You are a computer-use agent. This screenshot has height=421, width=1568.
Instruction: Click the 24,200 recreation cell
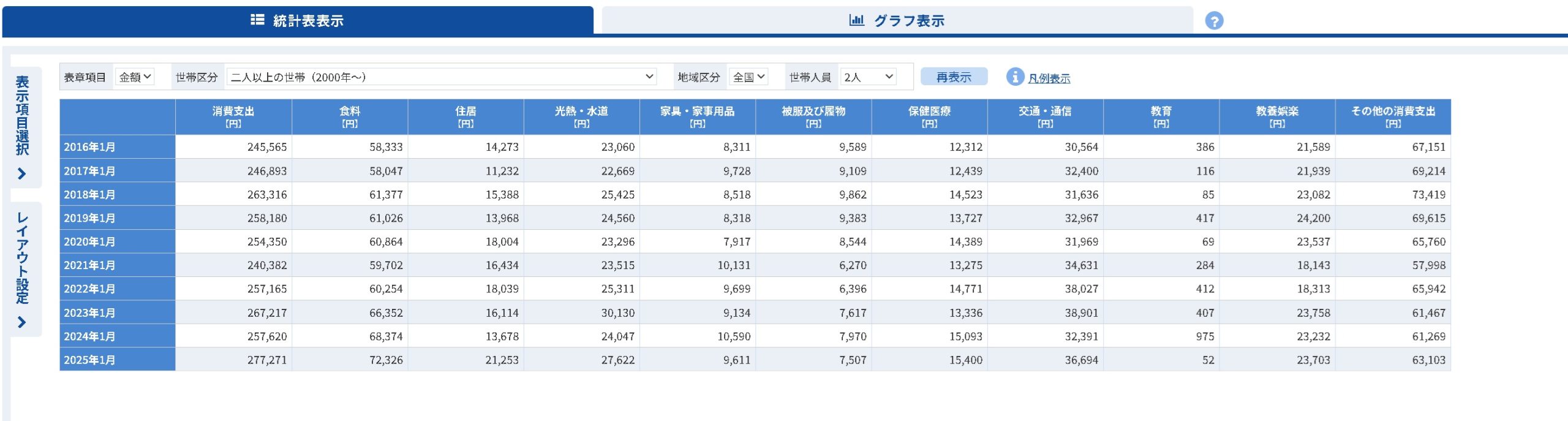[x=1277, y=218]
